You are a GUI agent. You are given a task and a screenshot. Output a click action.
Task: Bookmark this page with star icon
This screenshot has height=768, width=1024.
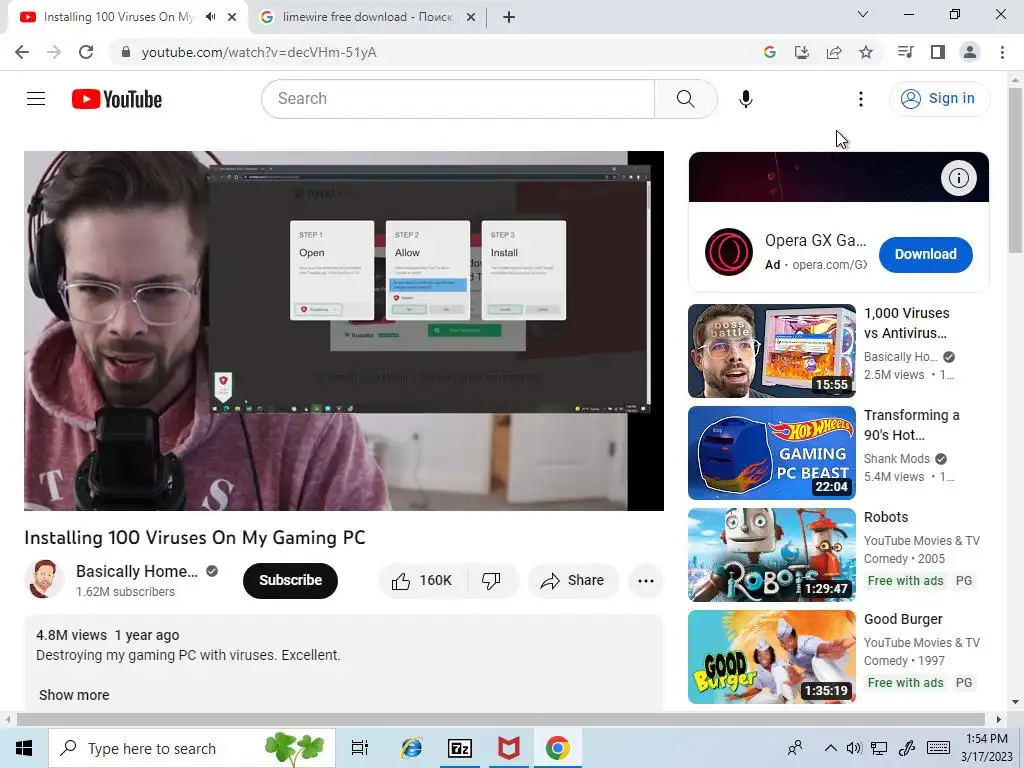(x=866, y=52)
